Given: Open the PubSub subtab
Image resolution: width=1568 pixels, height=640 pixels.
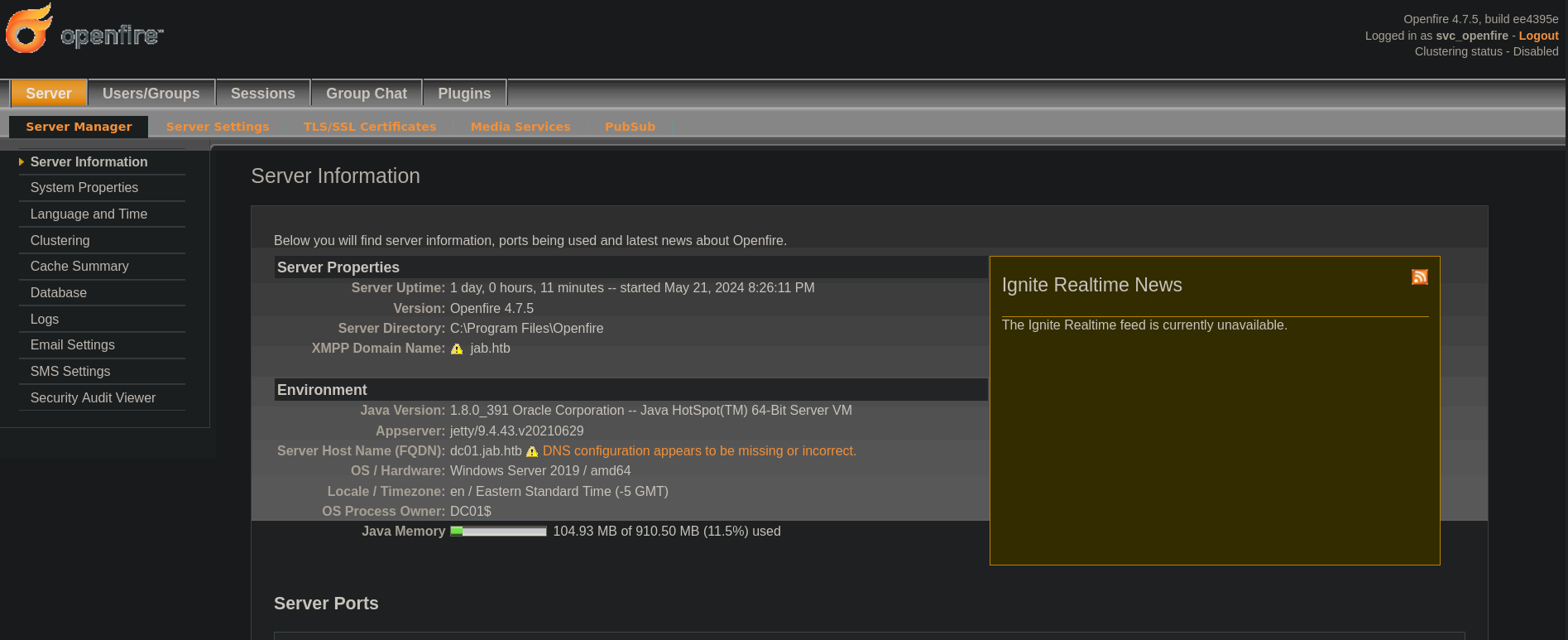Looking at the screenshot, I should [630, 127].
